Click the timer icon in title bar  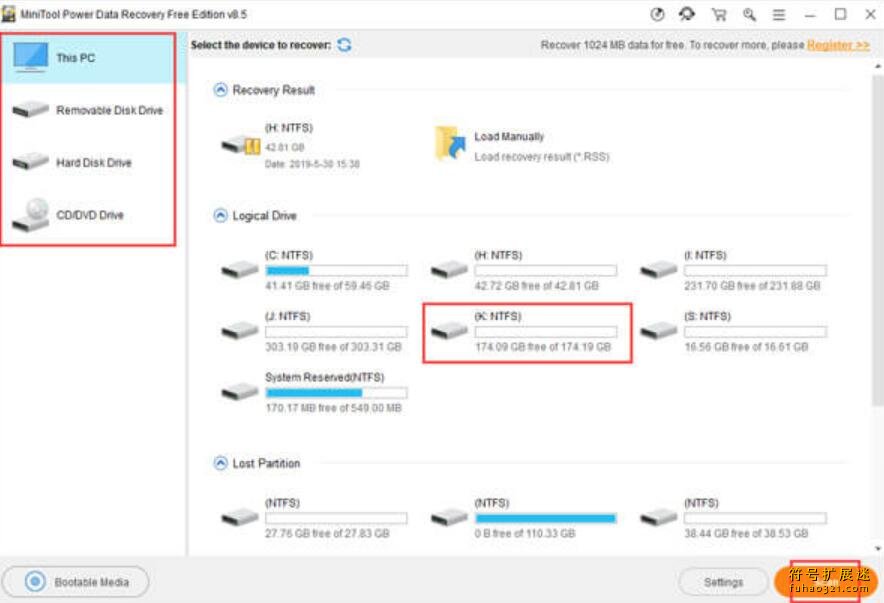pyautogui.click(x=657, y=15)
